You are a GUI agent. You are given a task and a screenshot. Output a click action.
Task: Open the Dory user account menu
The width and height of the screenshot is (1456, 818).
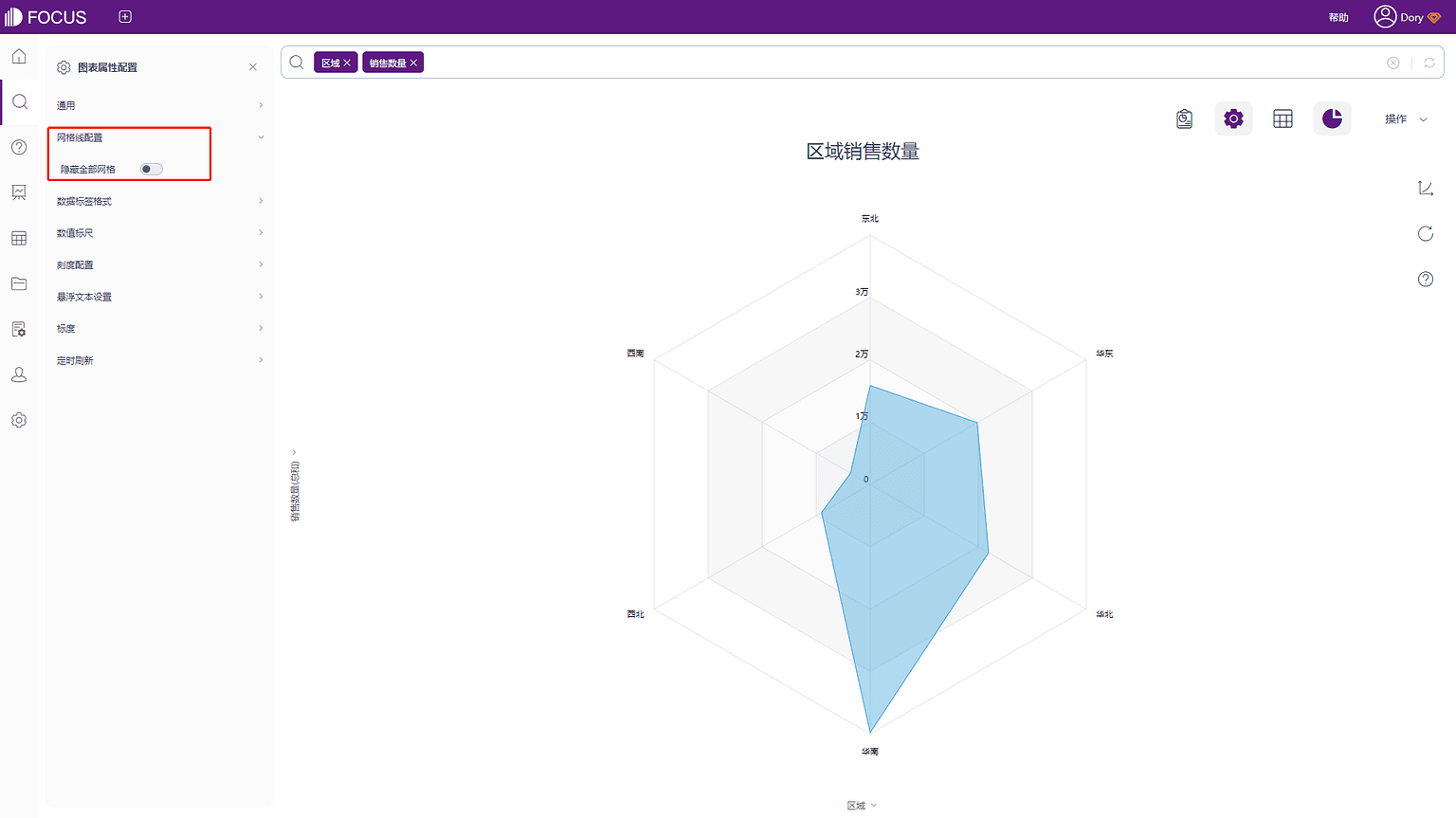pos(1408,17)
